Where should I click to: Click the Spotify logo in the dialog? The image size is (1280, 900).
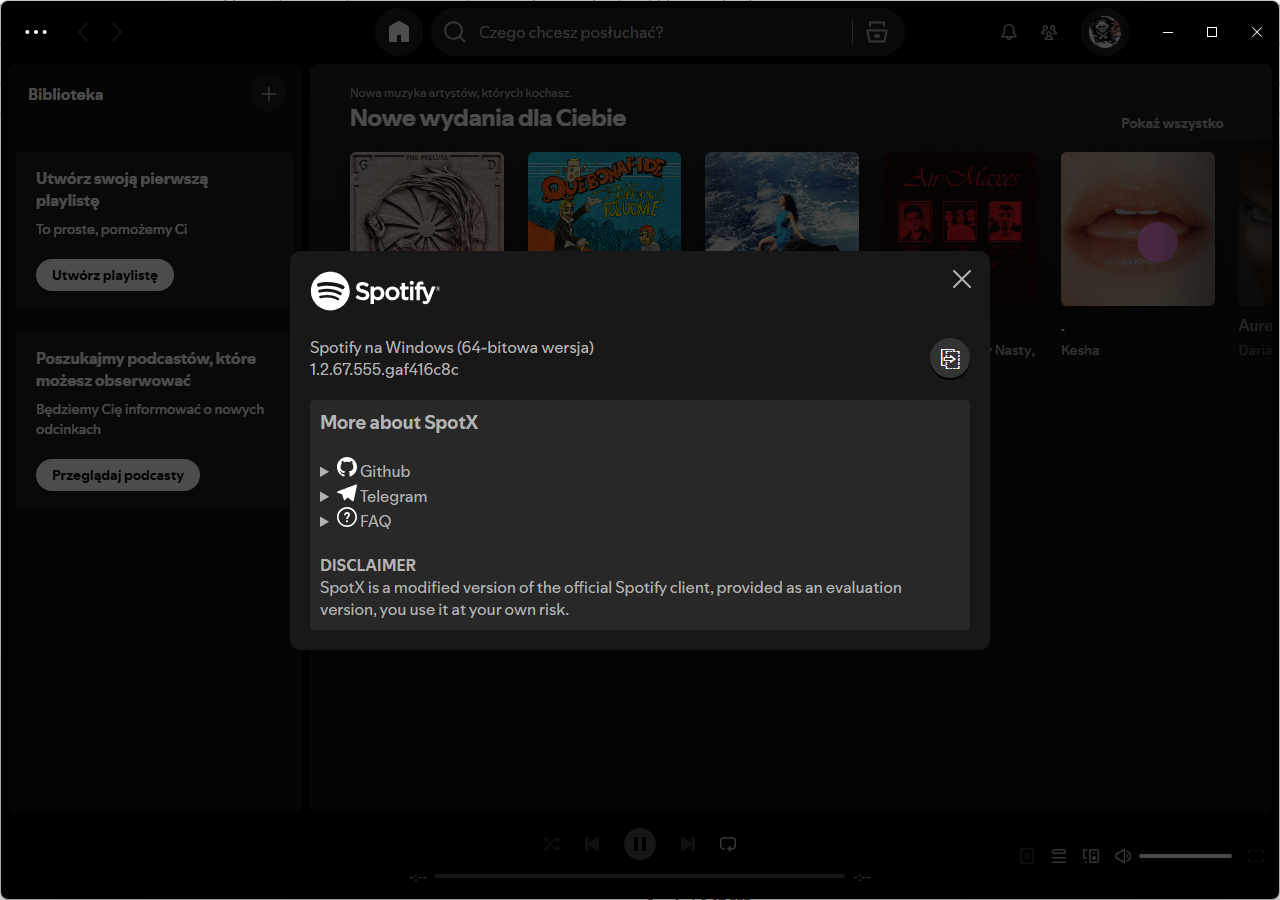(375, 291)
